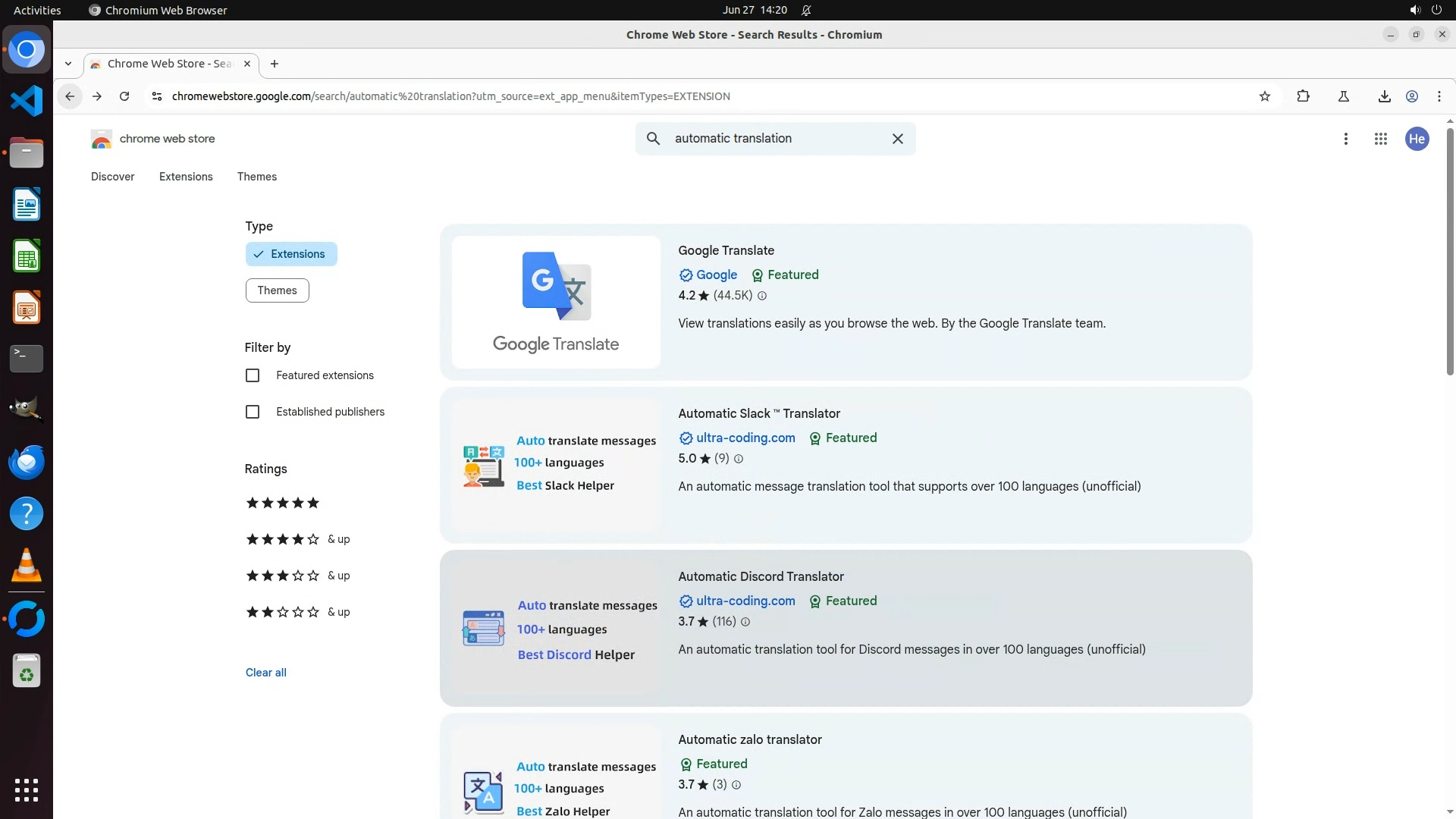1456x819 pixels.
Task: Open web store three-dot options menu
Action: click(1345, 139)
